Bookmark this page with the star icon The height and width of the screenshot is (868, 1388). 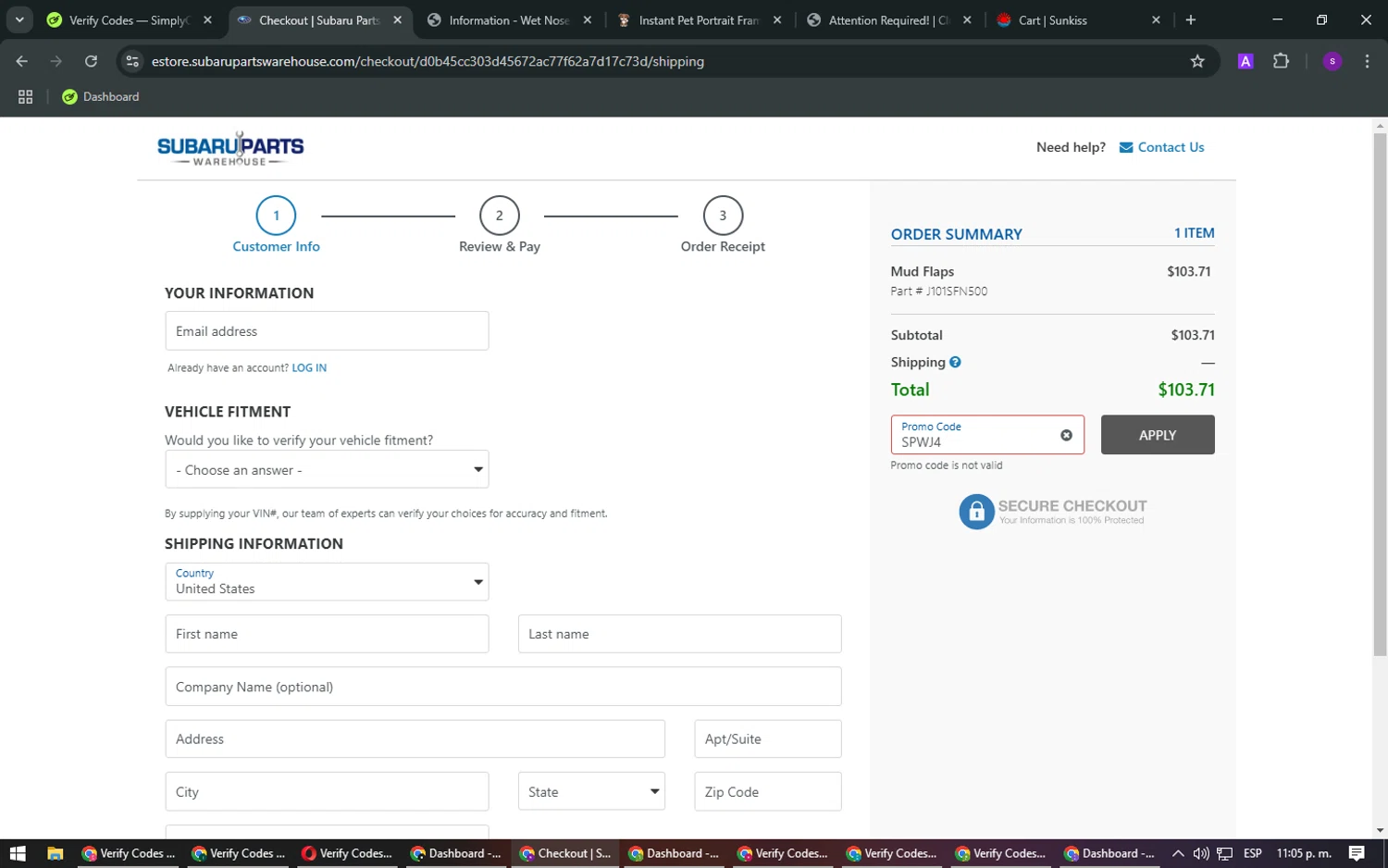(1197, 61)
